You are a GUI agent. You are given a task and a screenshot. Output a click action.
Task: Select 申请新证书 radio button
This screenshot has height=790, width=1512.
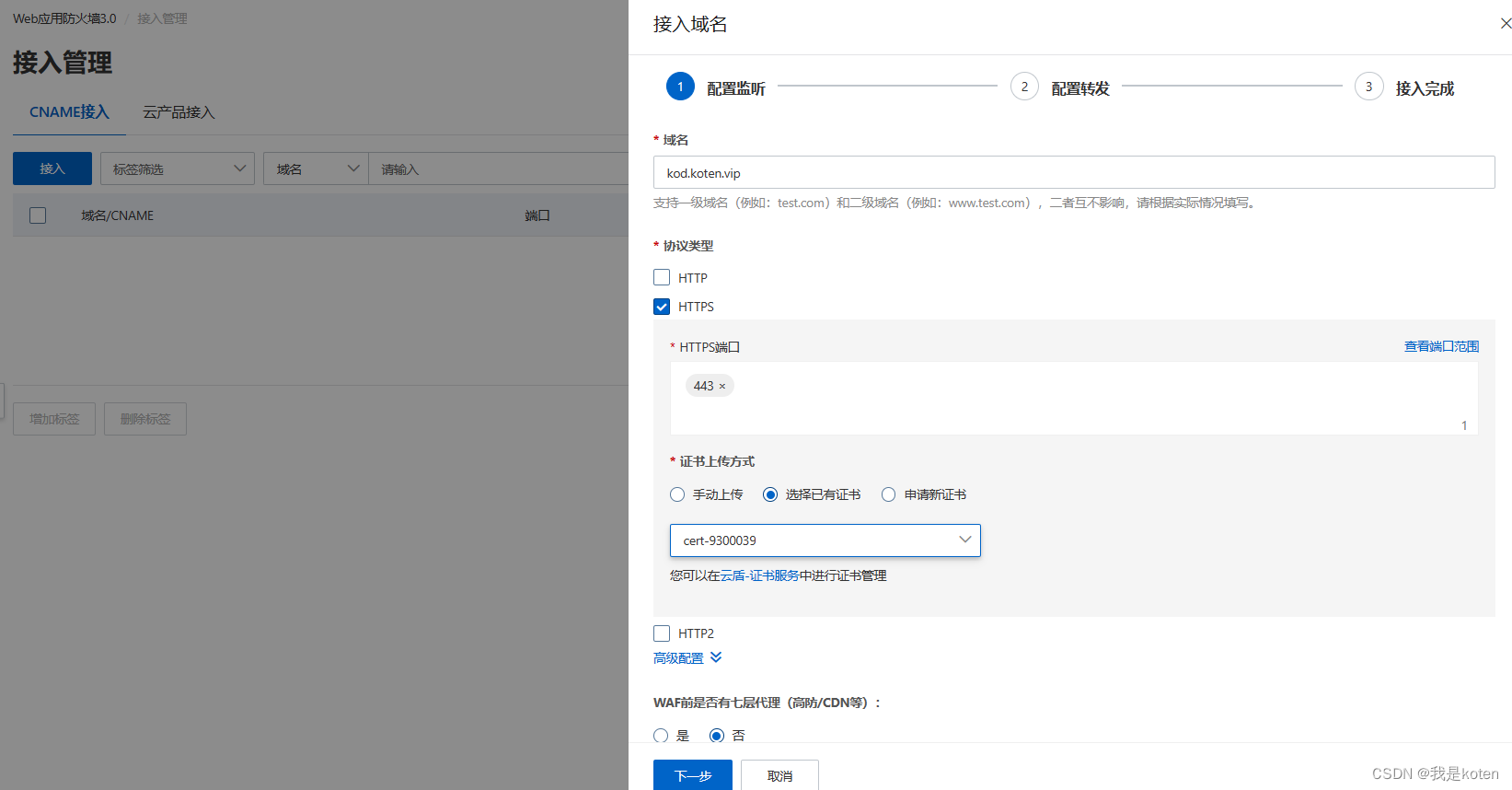click(x=889, y=494)
